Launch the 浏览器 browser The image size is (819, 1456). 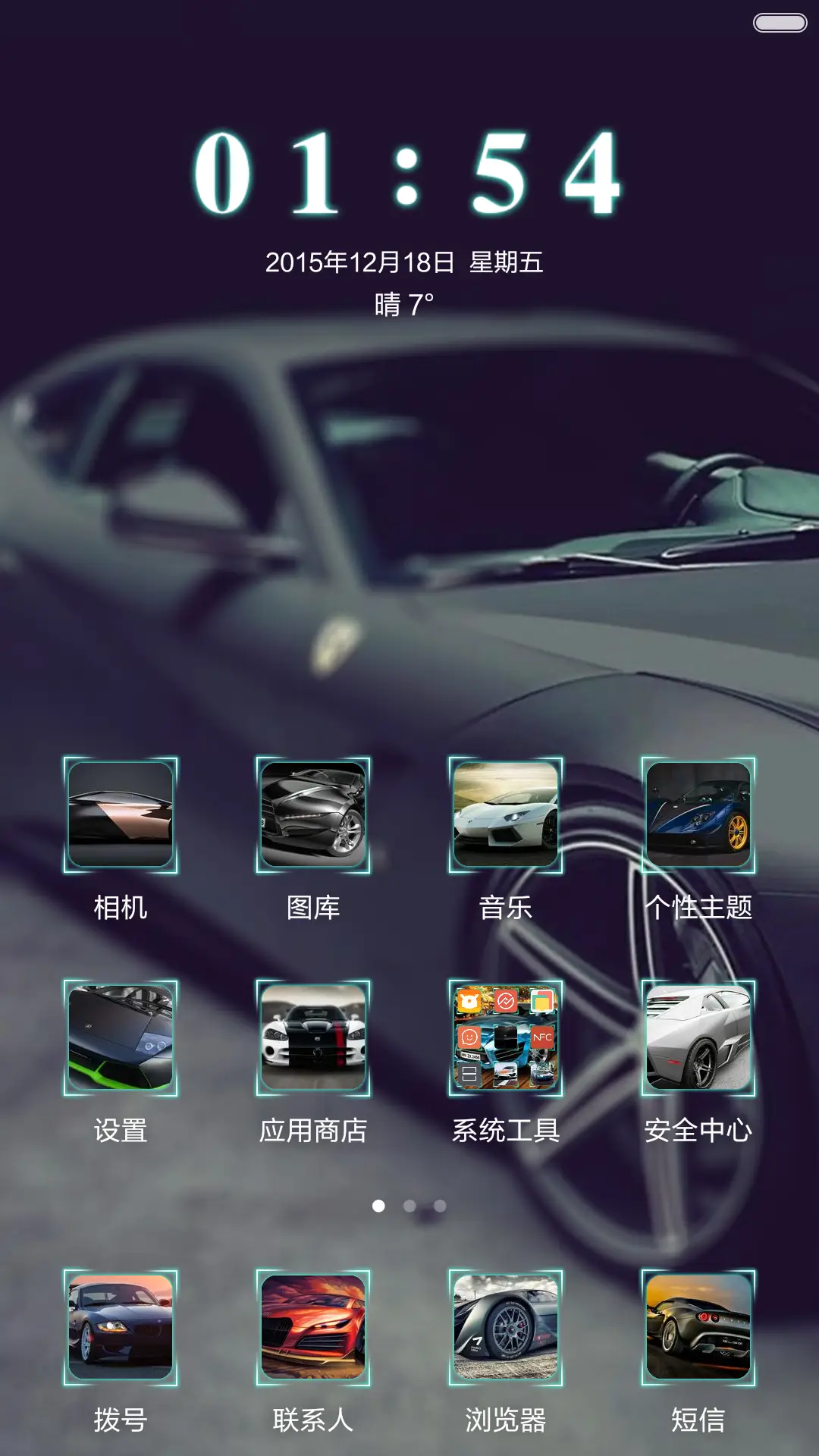tap(506, 1328)
